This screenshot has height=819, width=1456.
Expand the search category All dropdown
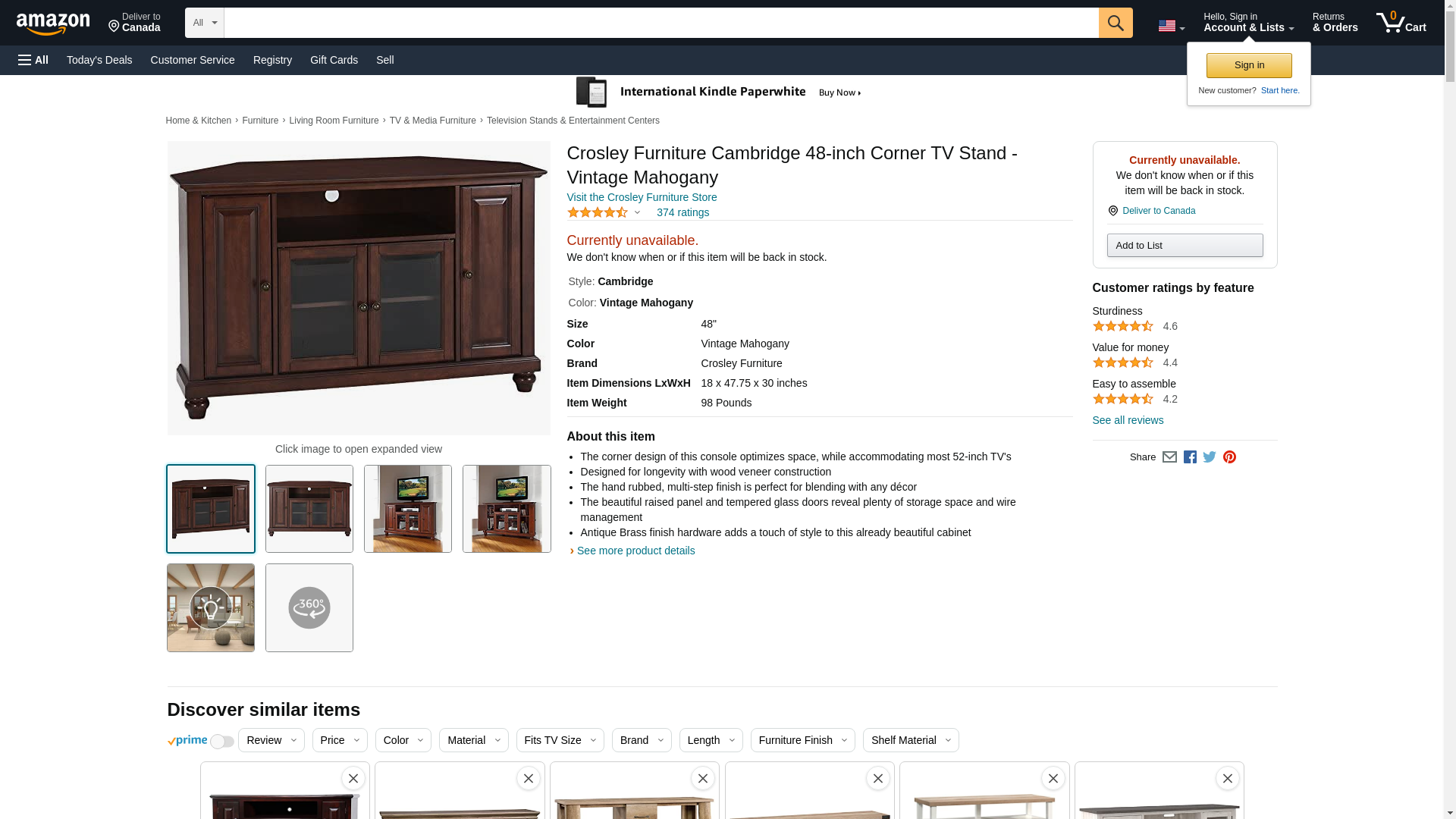click(205, 23)
